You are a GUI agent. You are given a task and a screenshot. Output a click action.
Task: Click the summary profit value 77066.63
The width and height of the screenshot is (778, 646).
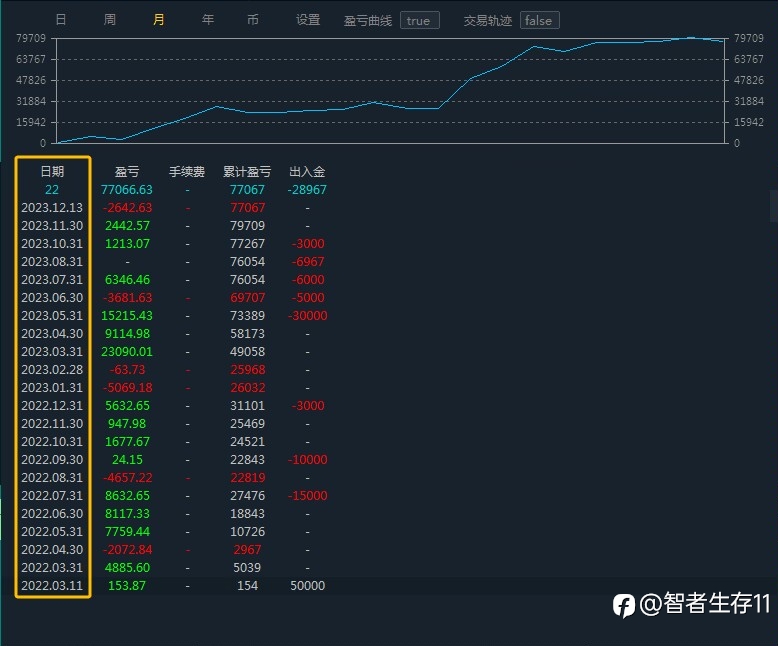[x=127, y=190]
